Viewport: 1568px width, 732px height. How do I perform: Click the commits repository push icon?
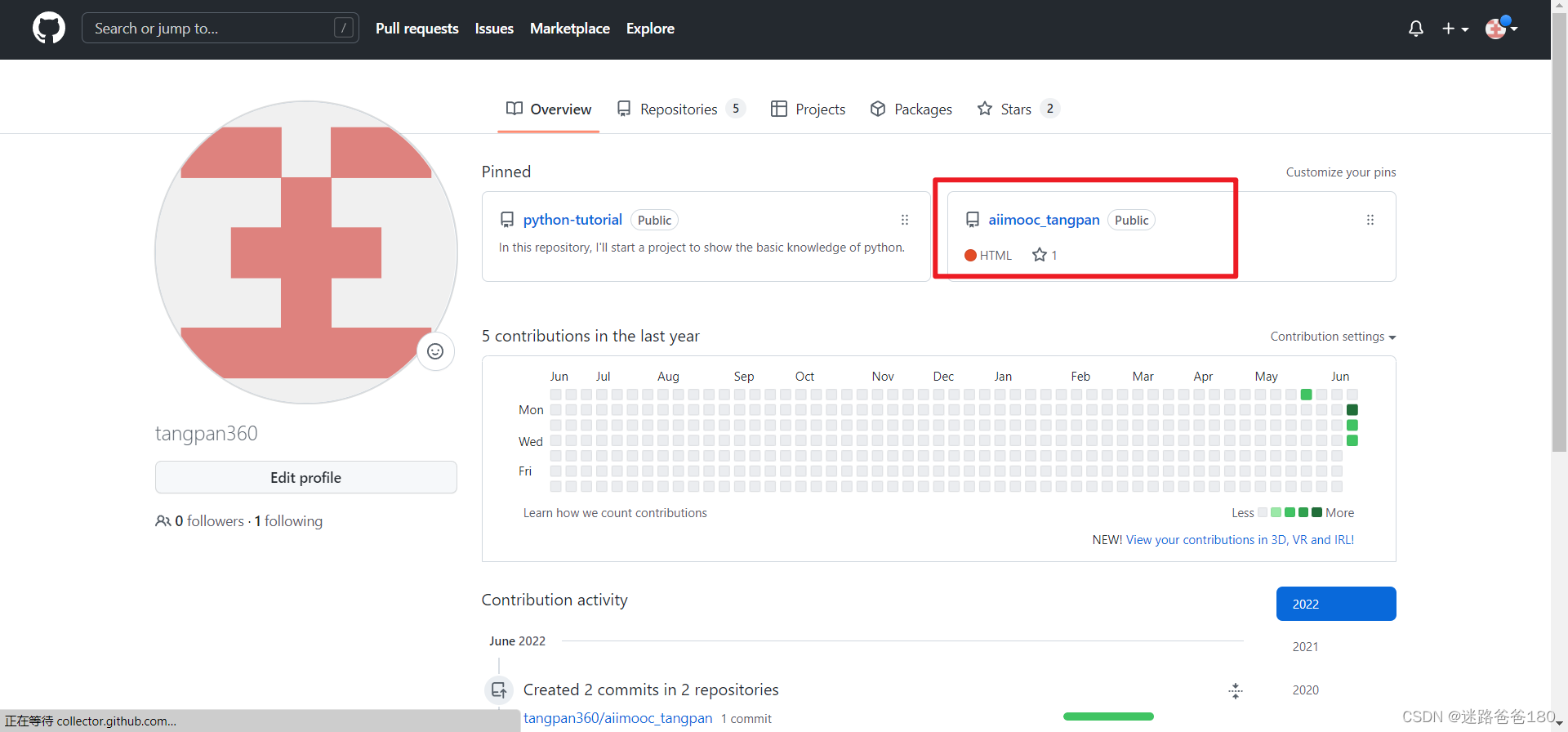point(499,690)
